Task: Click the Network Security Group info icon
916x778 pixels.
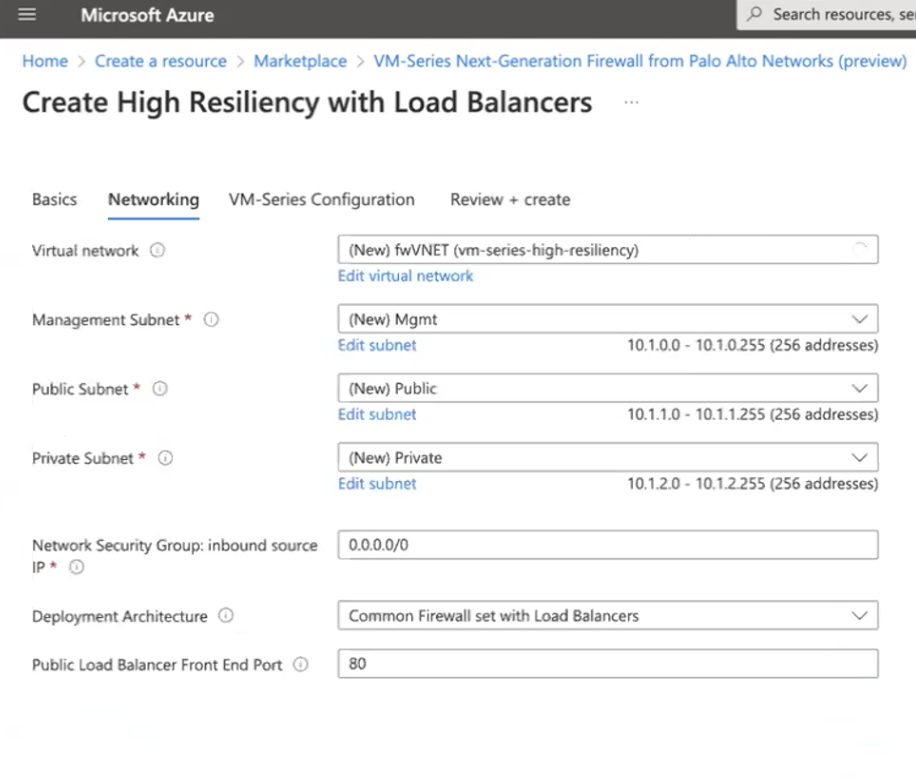Action: pos(76,567)
